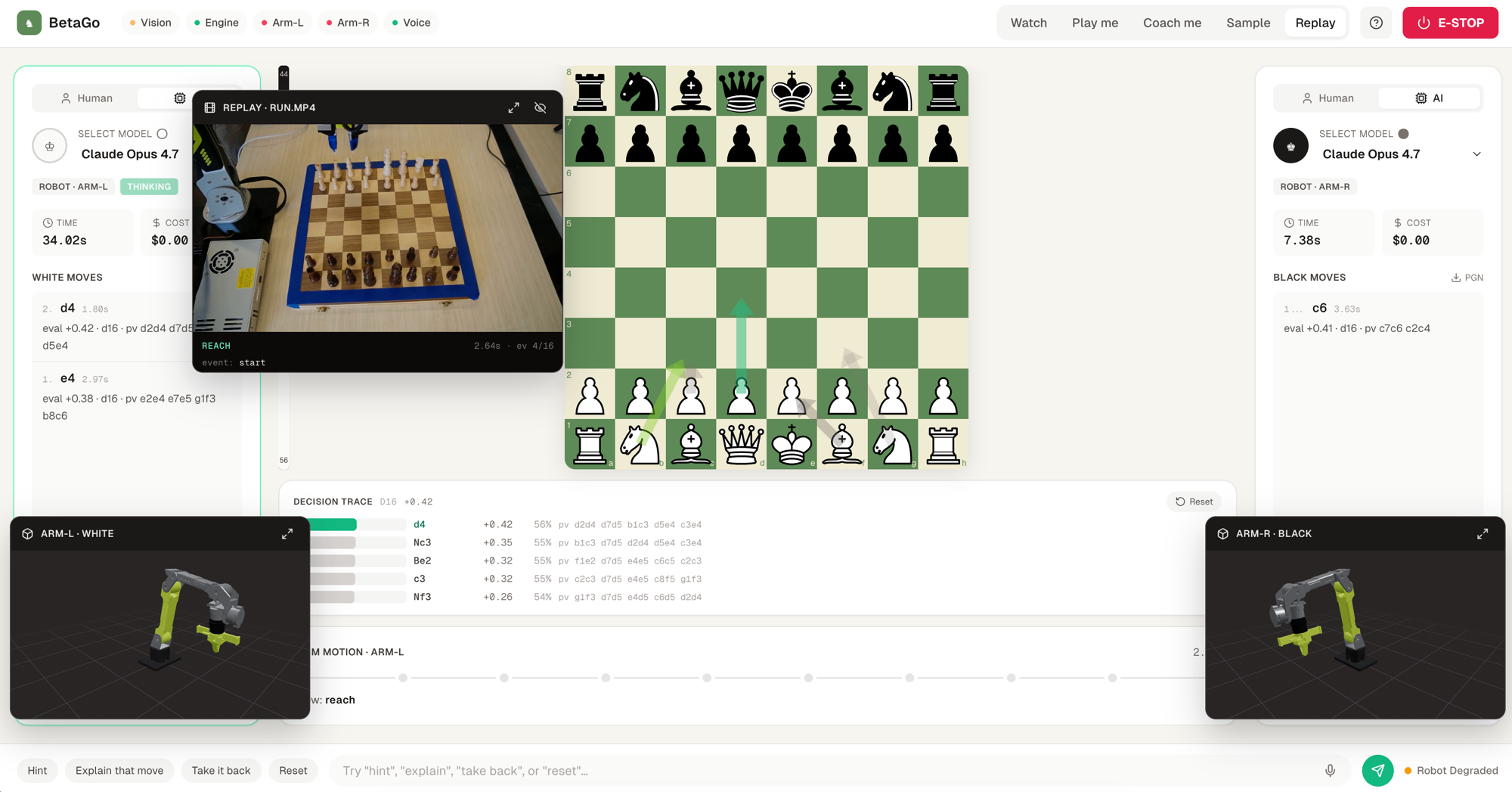Select the black bishop on c8

(x=691, y=91)
